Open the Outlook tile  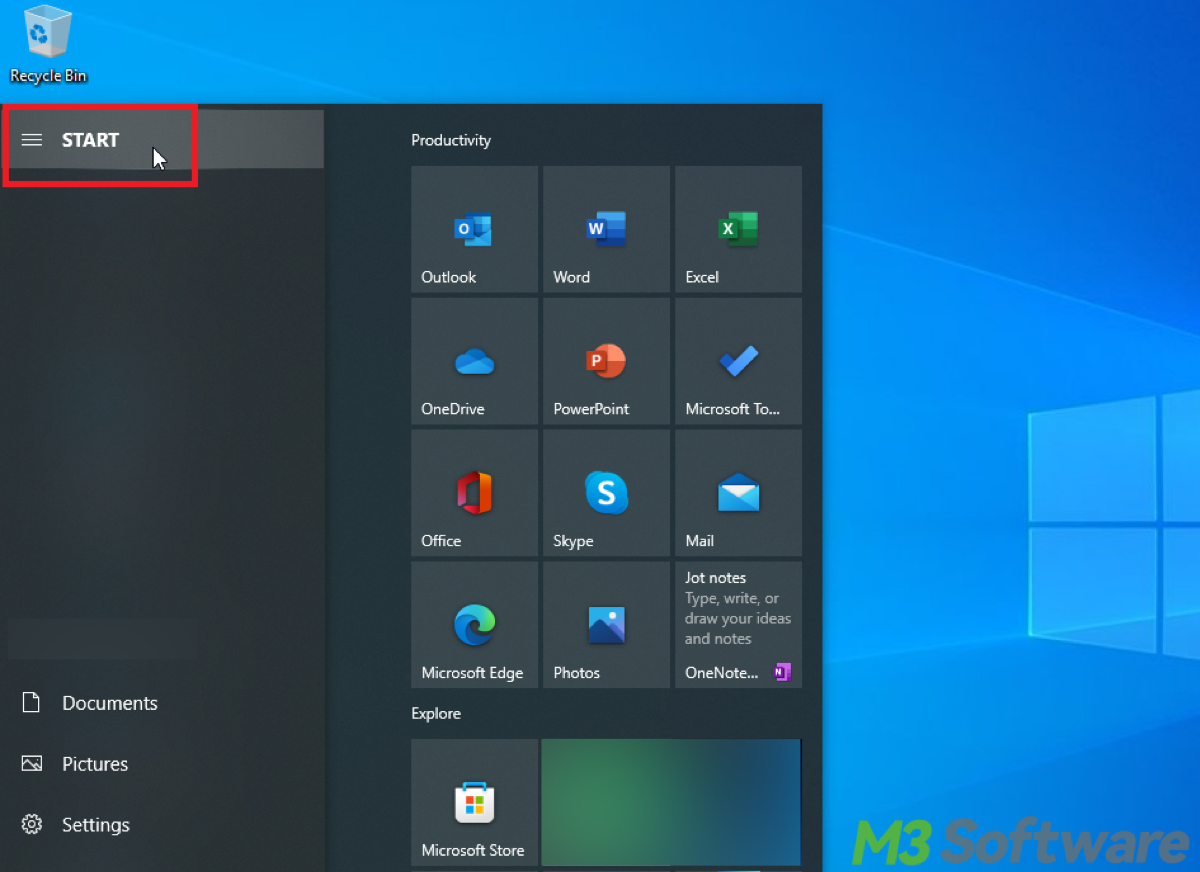click(475, 229)
